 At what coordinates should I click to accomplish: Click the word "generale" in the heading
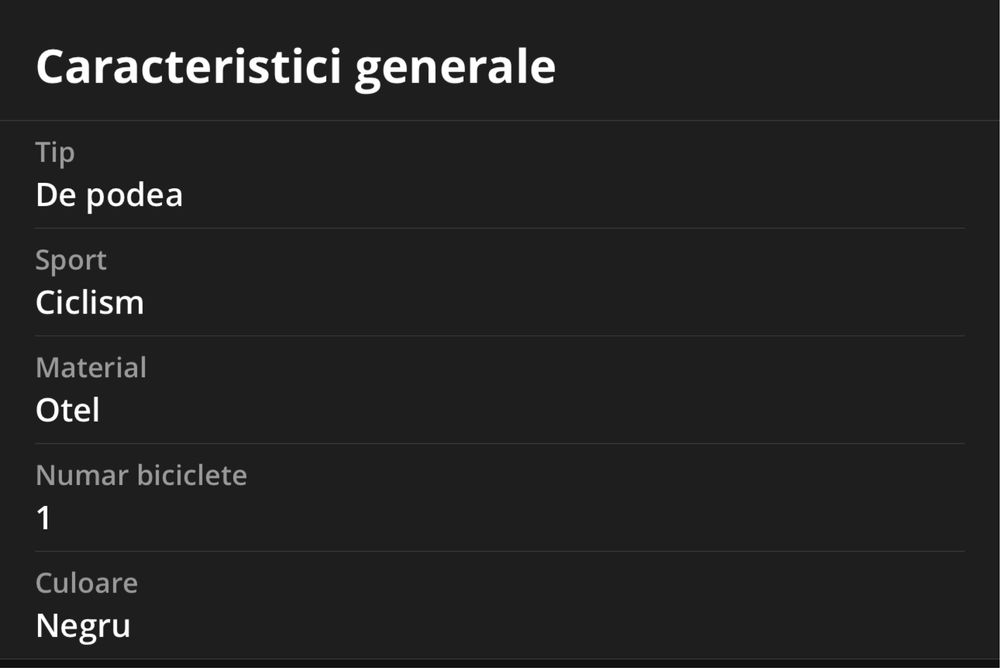[455, 68]
